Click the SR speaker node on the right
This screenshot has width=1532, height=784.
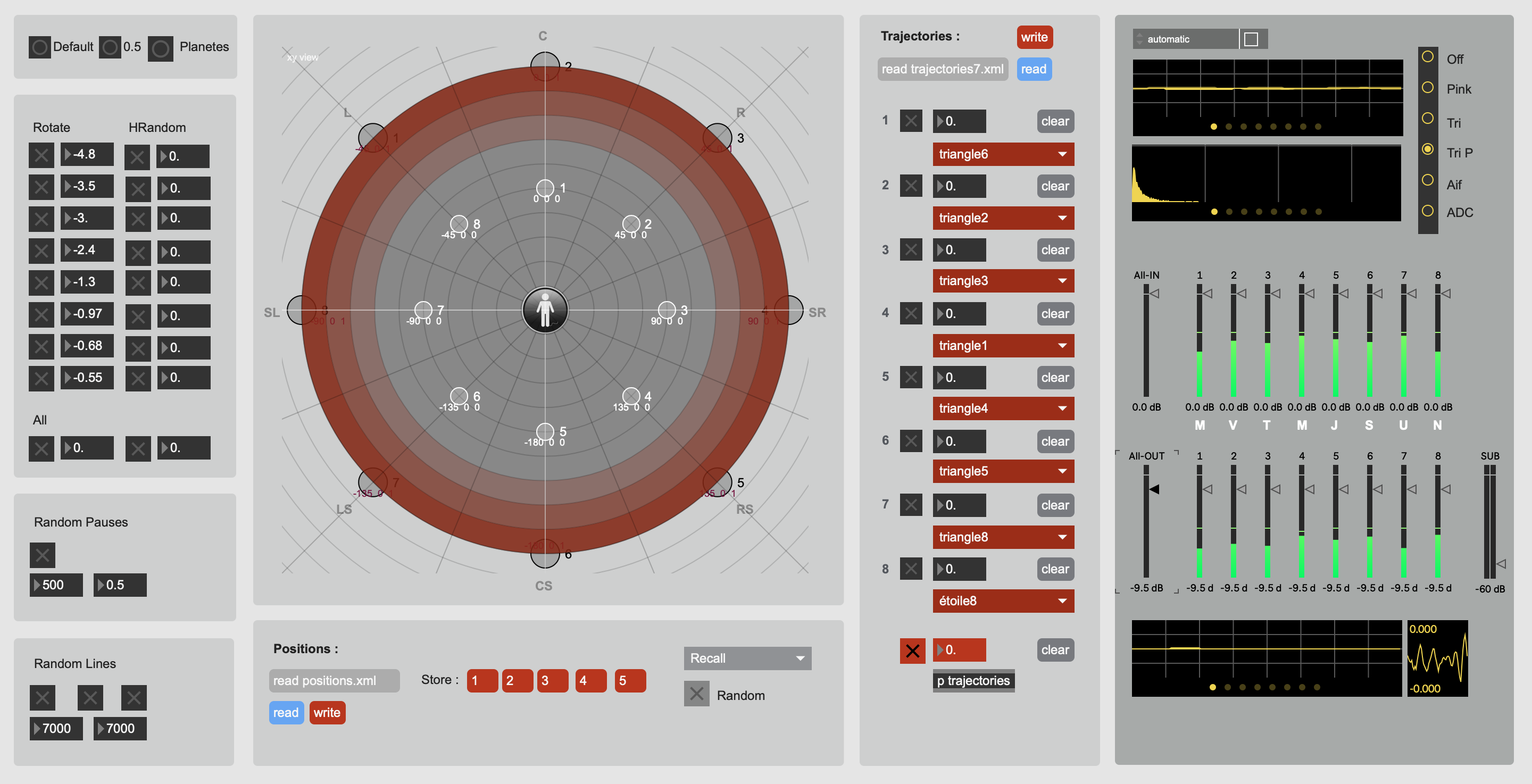pos(788,310)
